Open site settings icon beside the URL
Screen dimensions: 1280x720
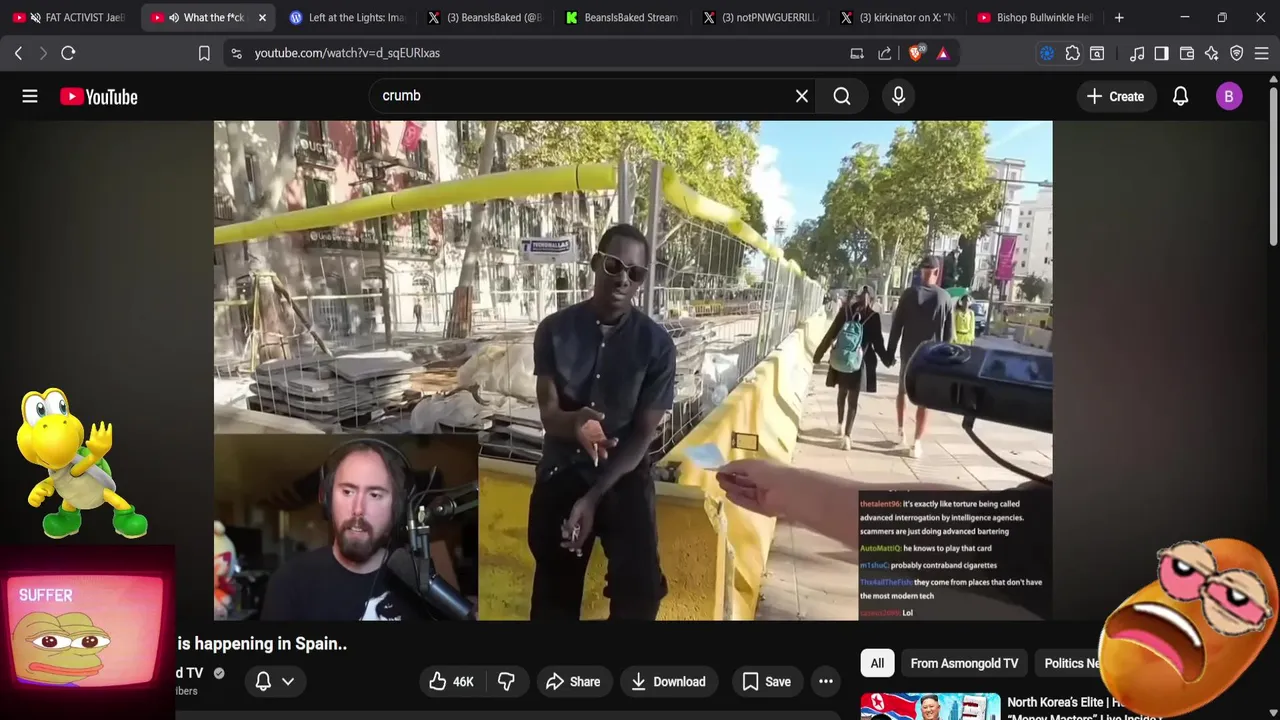tap(236, 53)
